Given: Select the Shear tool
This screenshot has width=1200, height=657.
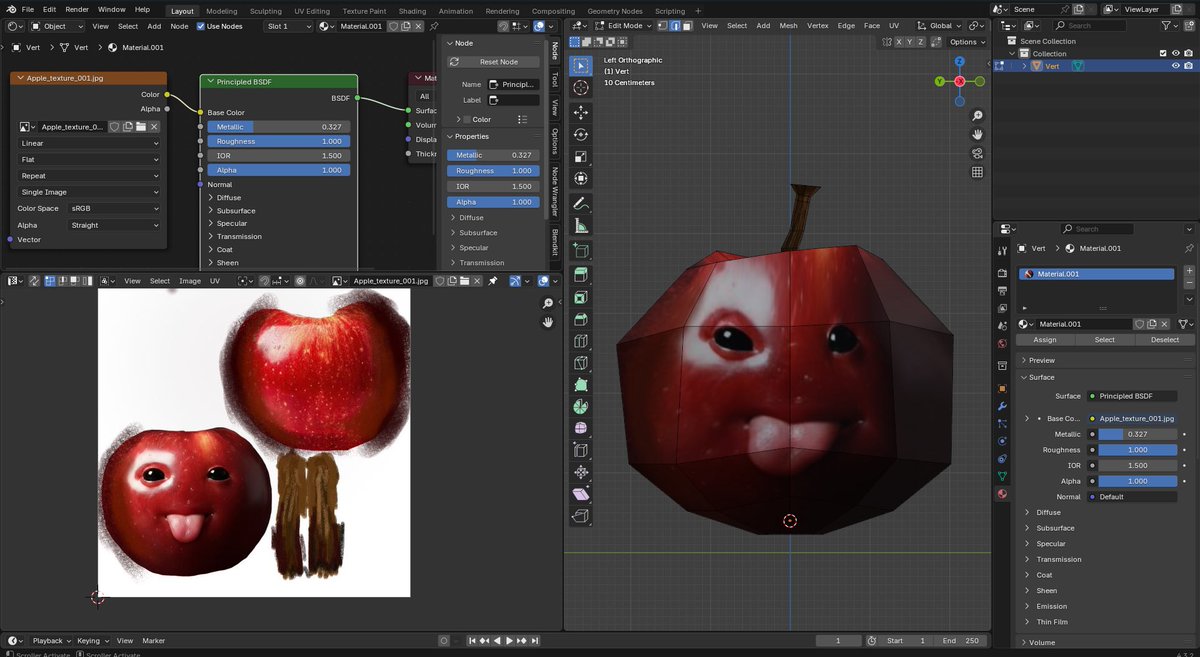Looking at the screenshot, I should [x=581, y=494].
